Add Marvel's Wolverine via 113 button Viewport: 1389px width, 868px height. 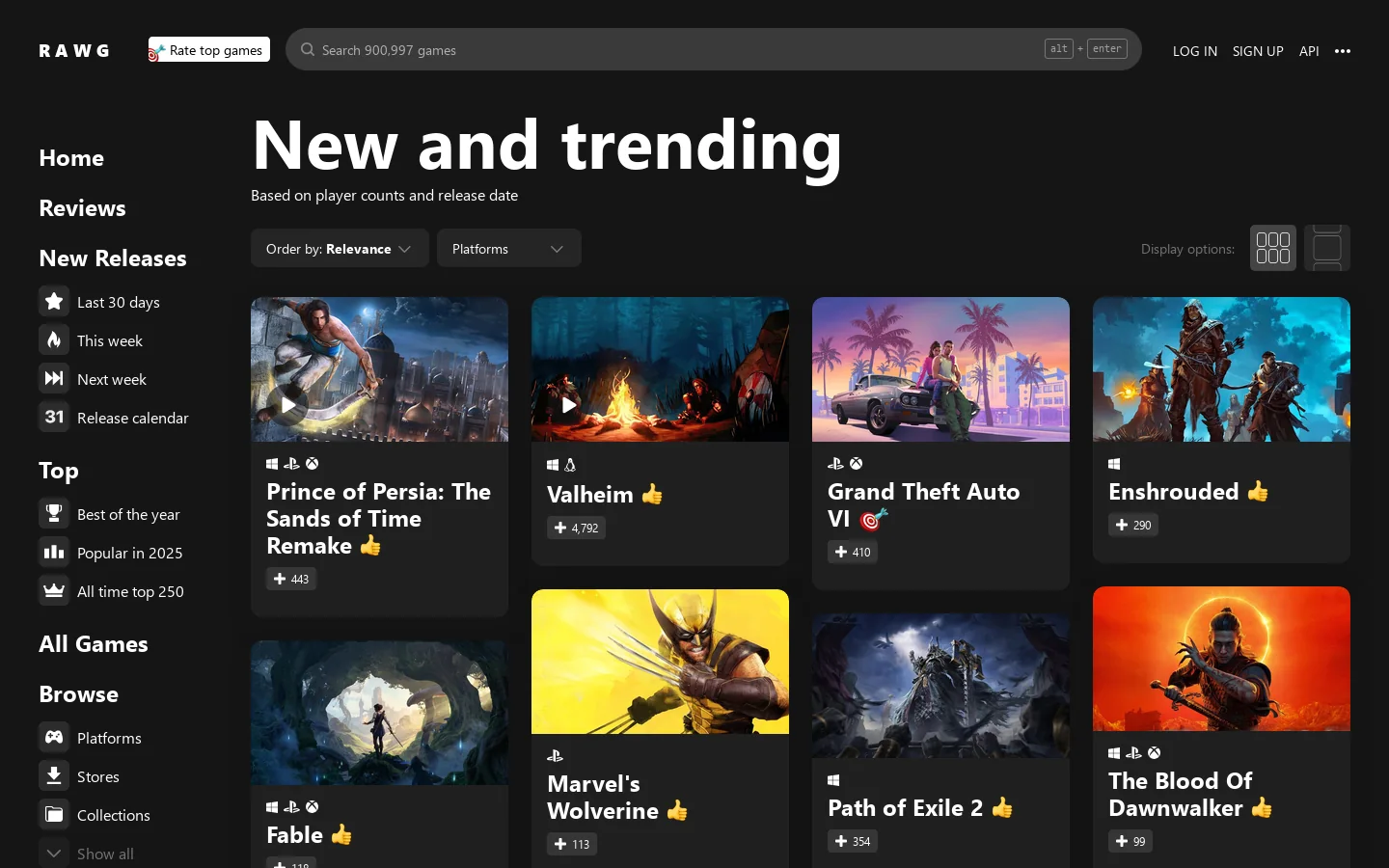pyautogui.click(x=572, y=844)
